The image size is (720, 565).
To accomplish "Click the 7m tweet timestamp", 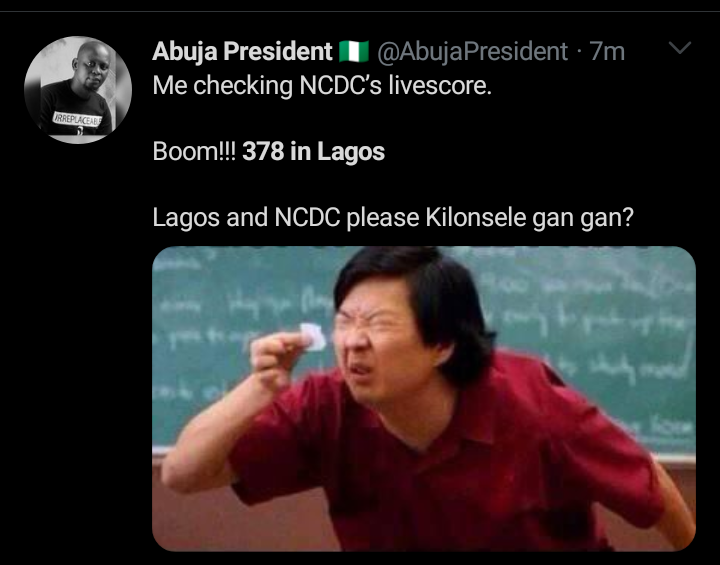I will tap(608, 51).
